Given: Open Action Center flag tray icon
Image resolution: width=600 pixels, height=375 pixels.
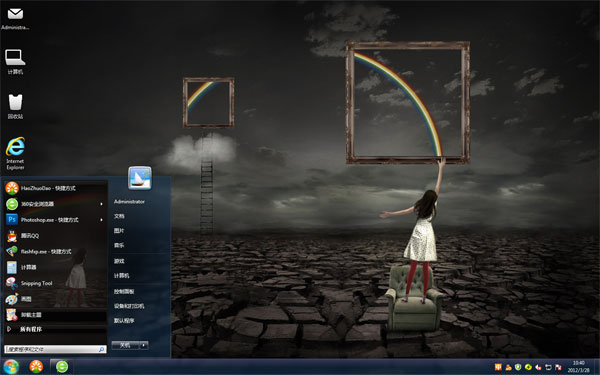Looking at the screenshot, I should coord(558,367).
